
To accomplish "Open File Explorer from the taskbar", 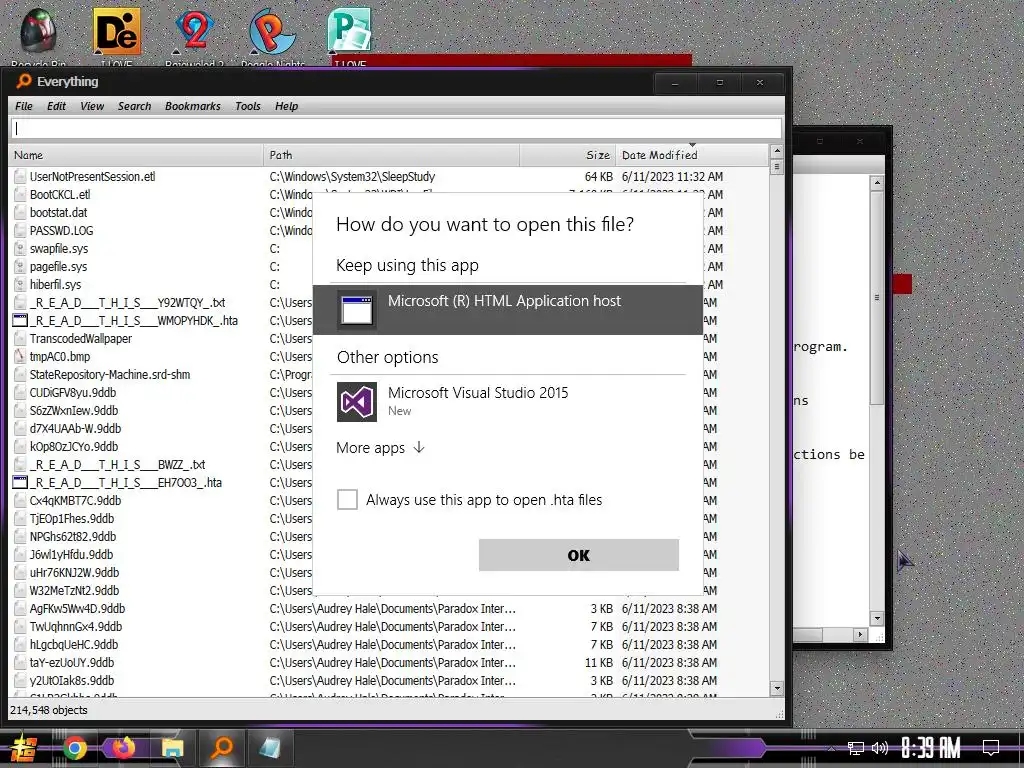I will coord(173,748).
